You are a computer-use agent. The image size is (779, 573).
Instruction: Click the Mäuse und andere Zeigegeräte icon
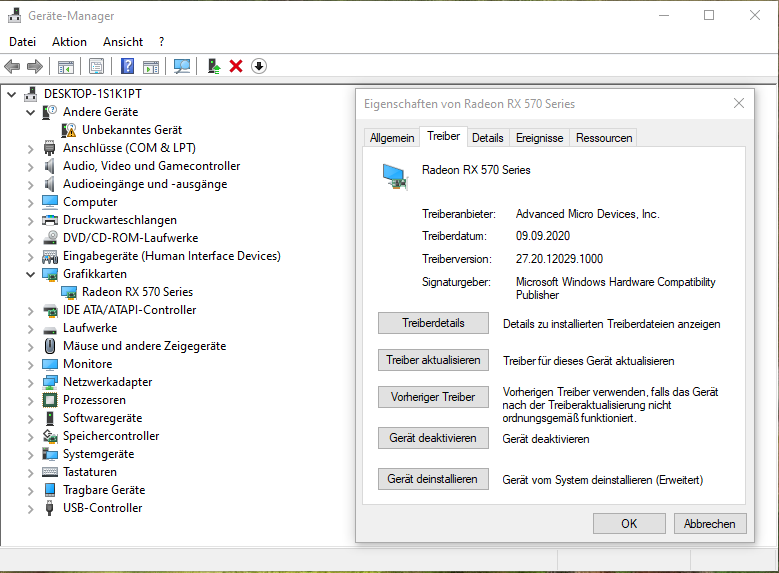(x=50, y=346)
